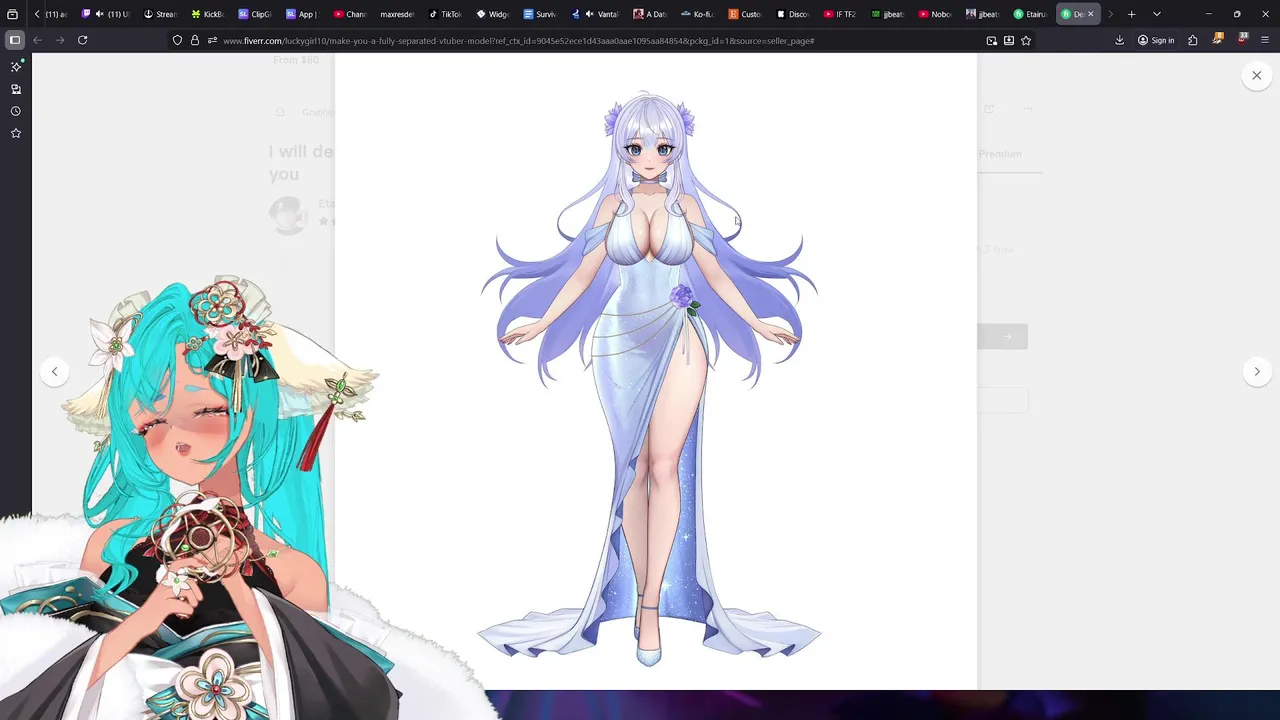Switch to the Etsy Custom tab
Screen dimensions: 1280x720
coord(745,14)
